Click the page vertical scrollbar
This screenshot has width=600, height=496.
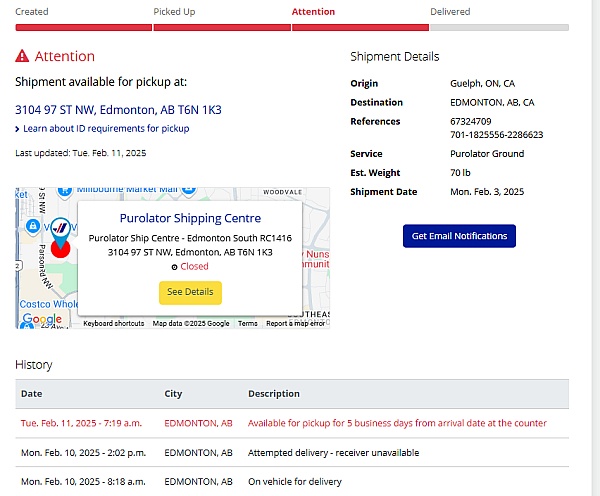[596, 248]
